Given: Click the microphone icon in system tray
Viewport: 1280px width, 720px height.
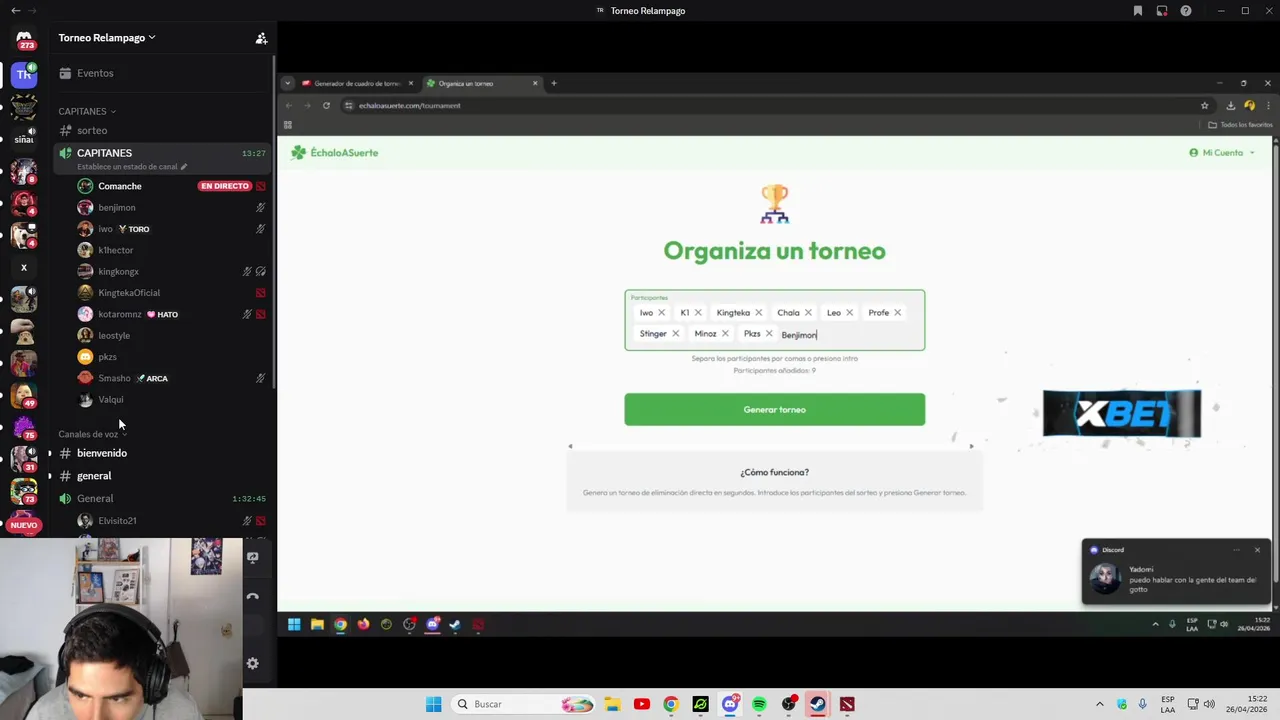Looking at the screenshot, I should (1143, 704).
